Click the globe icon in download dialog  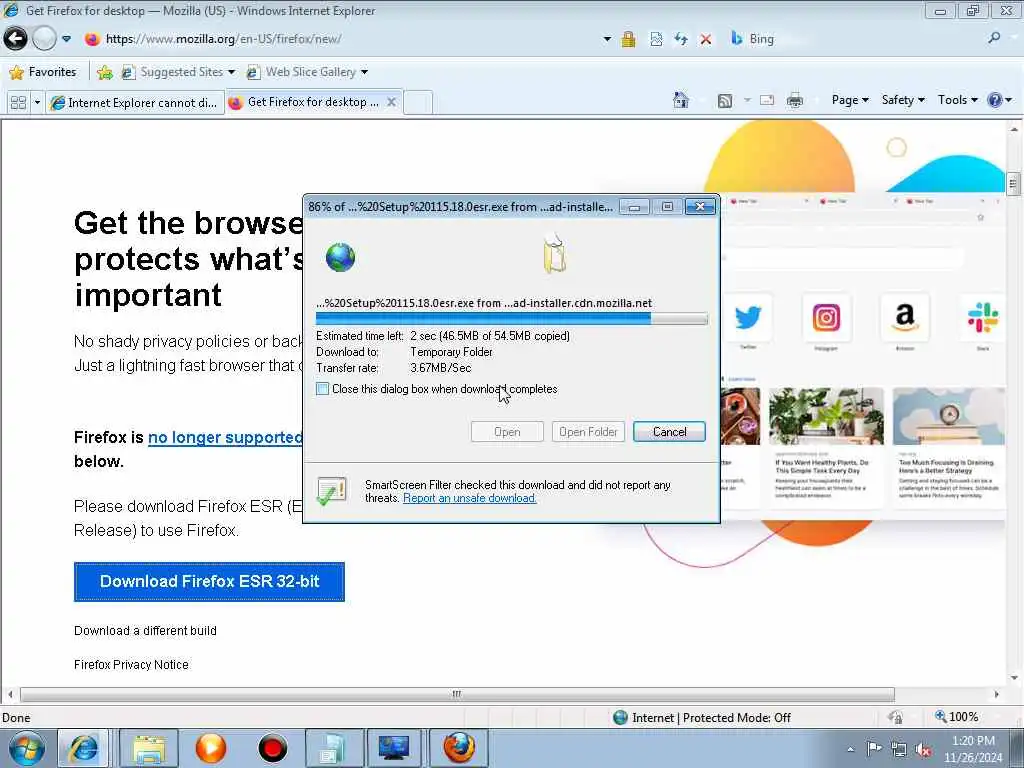pyautogui.click(x=340, y=257)
